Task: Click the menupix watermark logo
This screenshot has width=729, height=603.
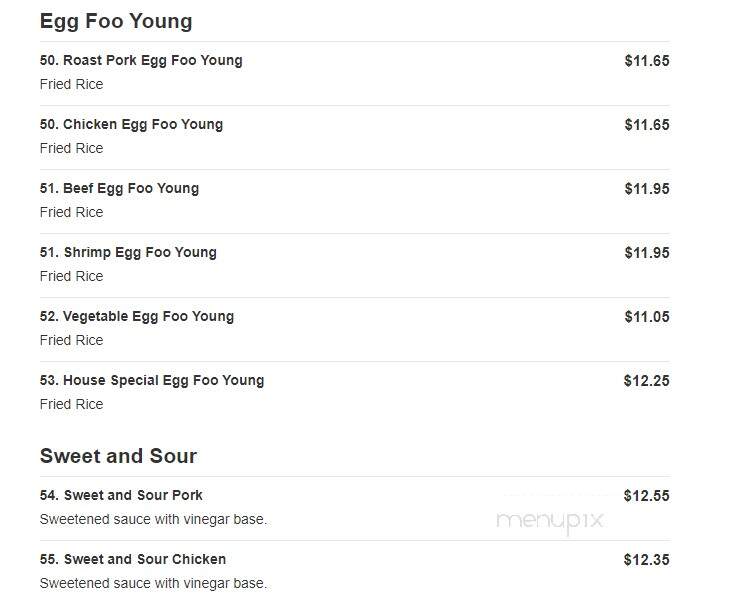Action: coord(550,521)
